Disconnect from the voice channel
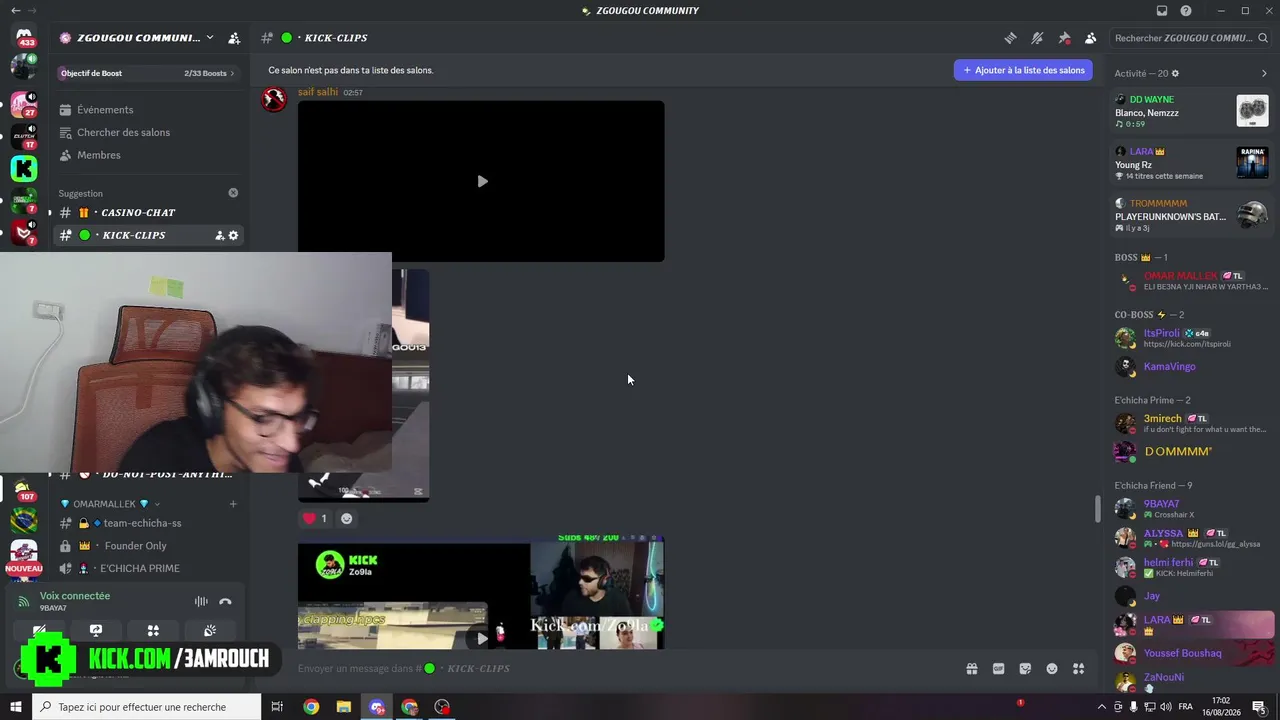Viewport: 1280px width, 720px height. click(225, 601)
